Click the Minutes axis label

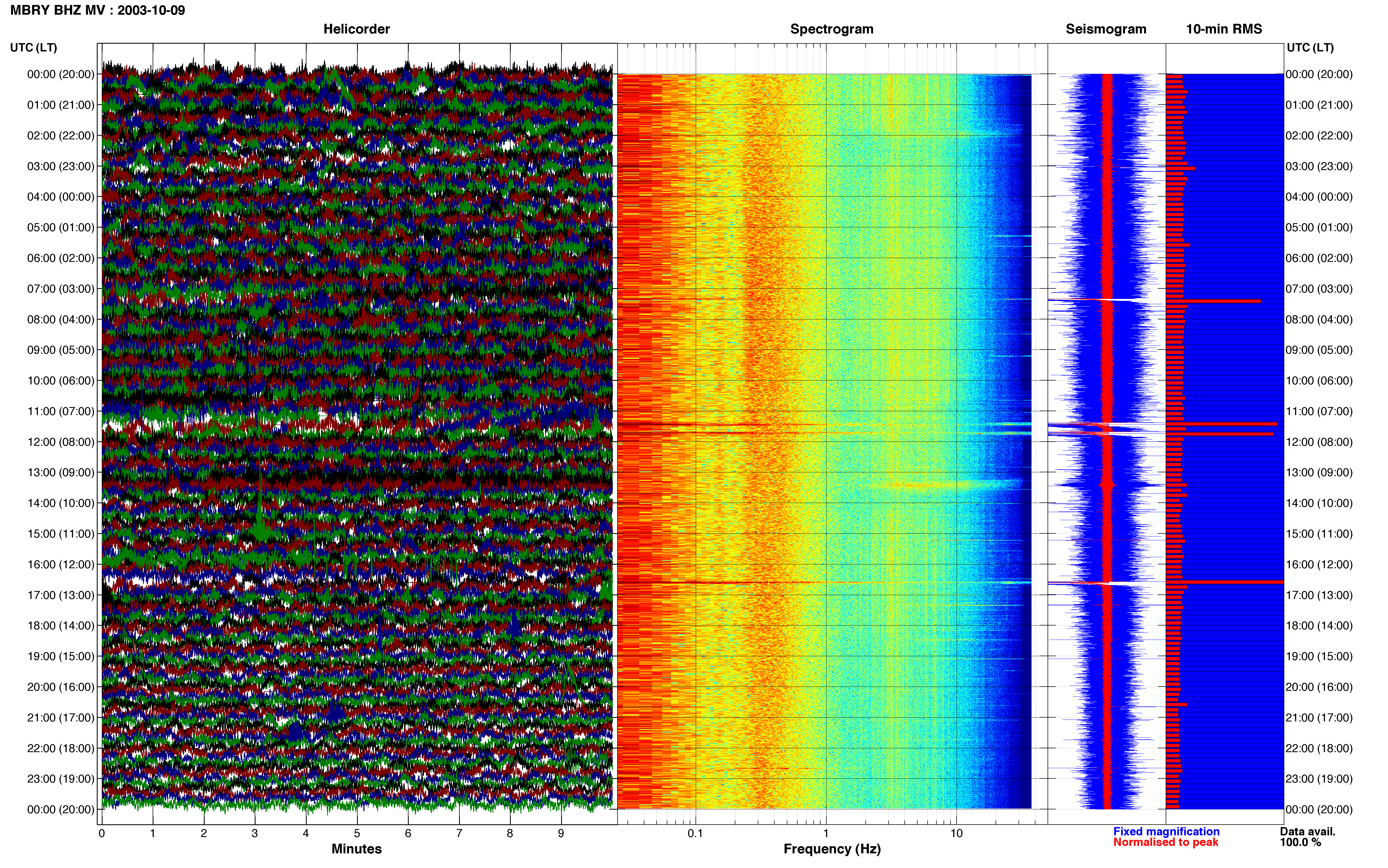point(356,848)
